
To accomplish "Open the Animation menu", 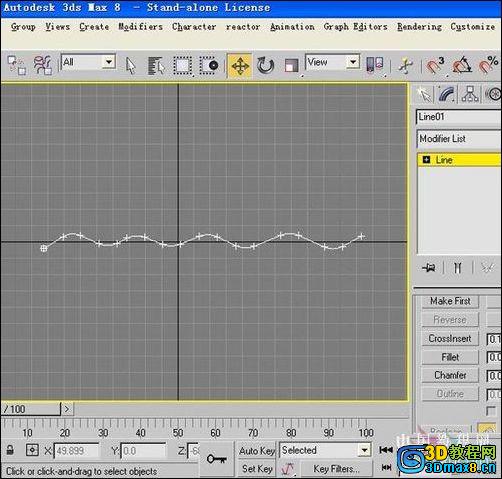I will click(292, 27).
